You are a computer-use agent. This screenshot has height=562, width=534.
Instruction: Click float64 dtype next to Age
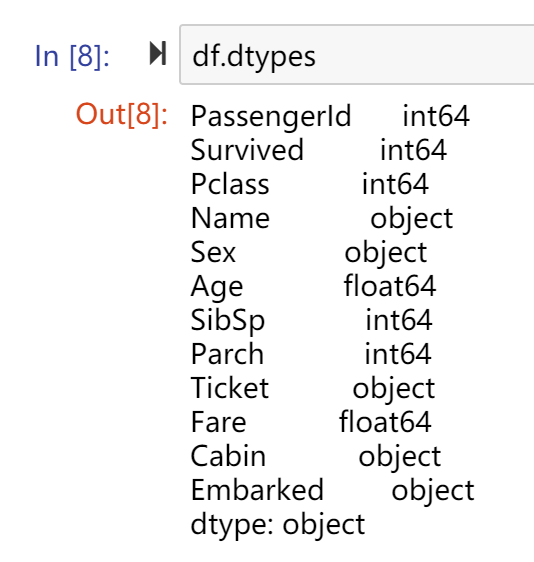[390, 286]
